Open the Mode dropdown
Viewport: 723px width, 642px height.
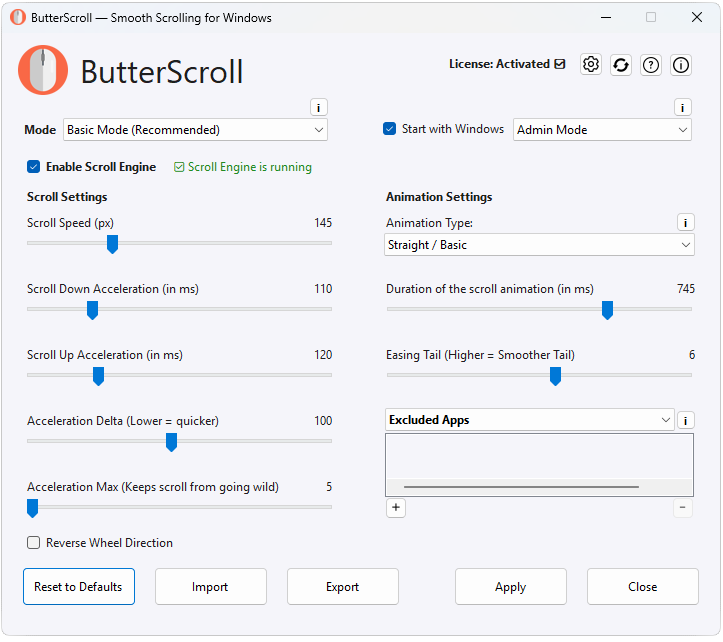pos(195,130)
